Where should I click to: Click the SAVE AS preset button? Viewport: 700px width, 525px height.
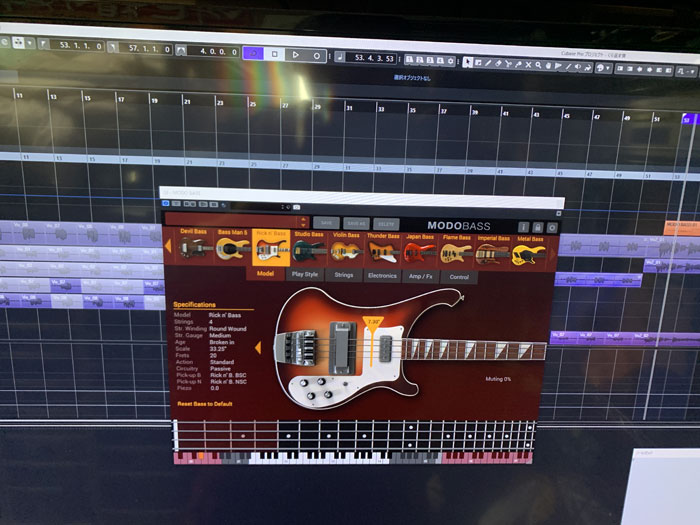tap(356, 223)
